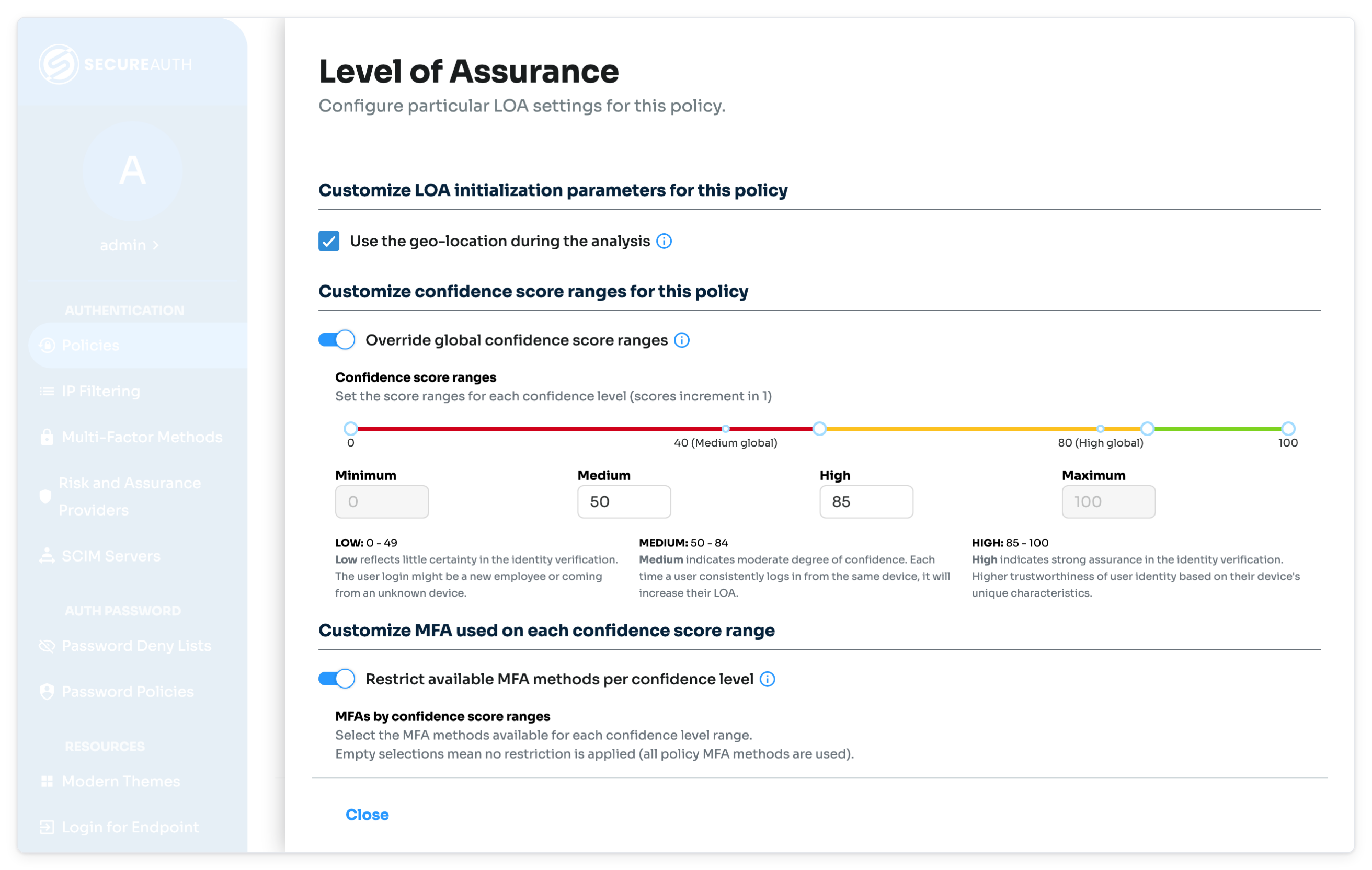Viewport: 1372px width, 870px height.
Task: Open Password Deny Lists
Action: [x=138, y=646]
